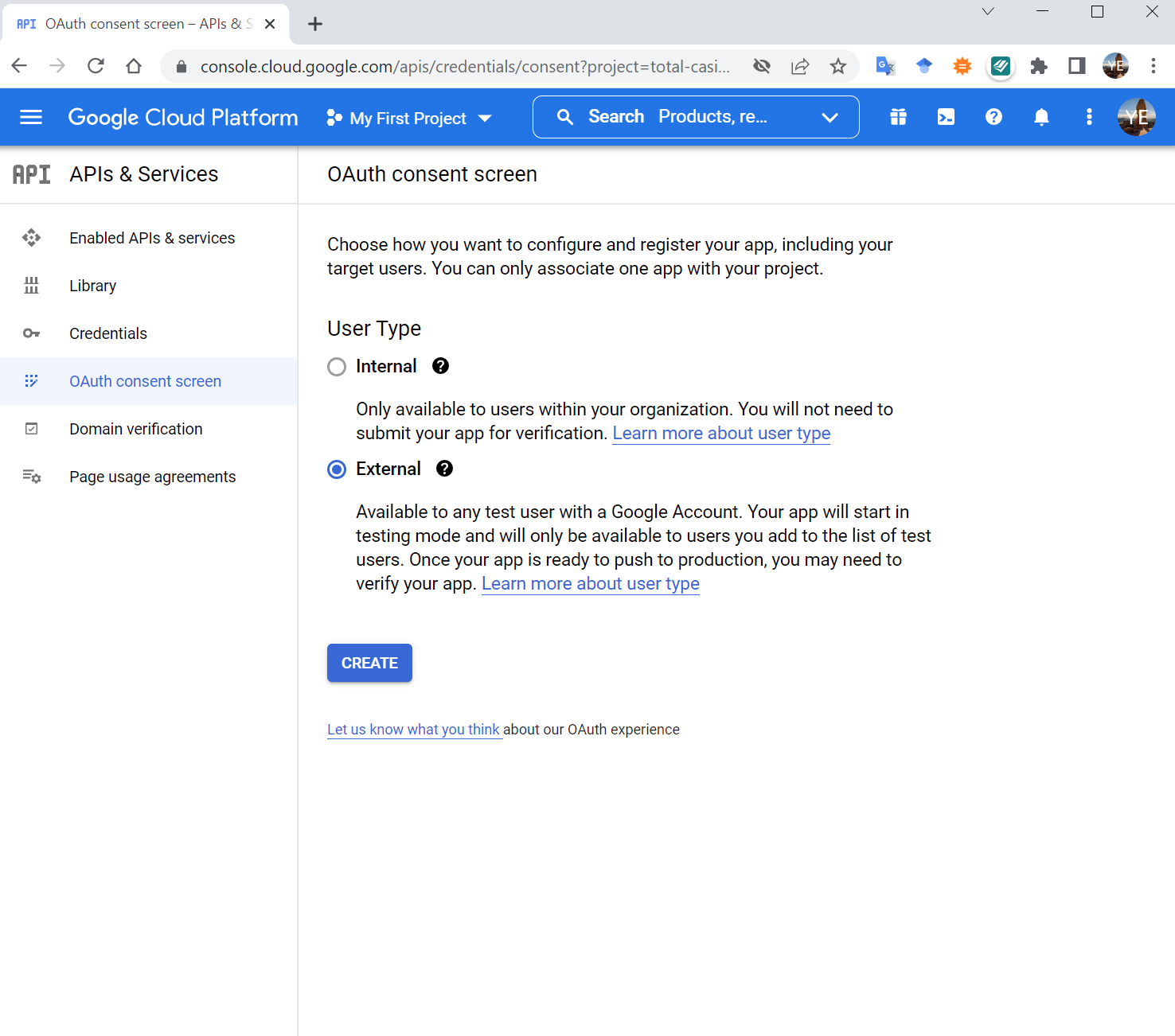Open Chrome profile avatar
The image size is (1175, 1036).
coord(1115,66)
